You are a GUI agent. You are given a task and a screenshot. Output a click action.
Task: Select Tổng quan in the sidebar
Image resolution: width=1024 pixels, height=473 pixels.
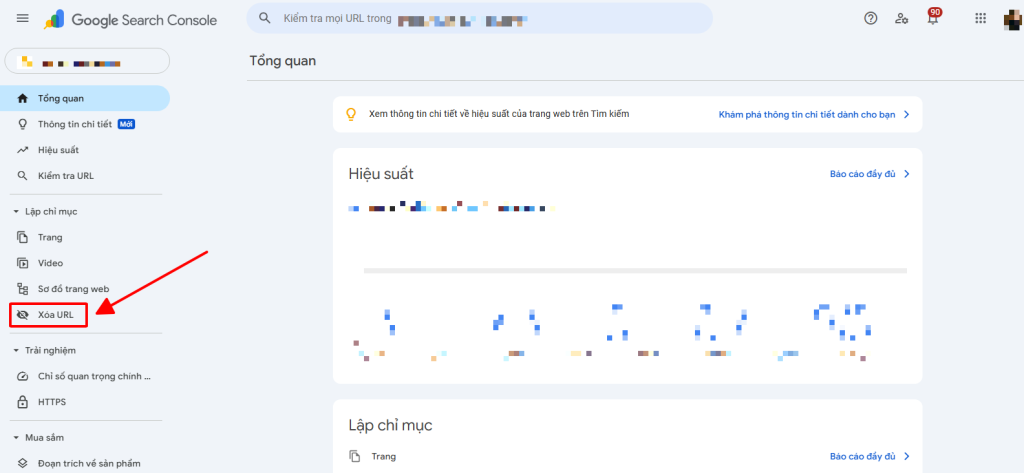[61, 98]
